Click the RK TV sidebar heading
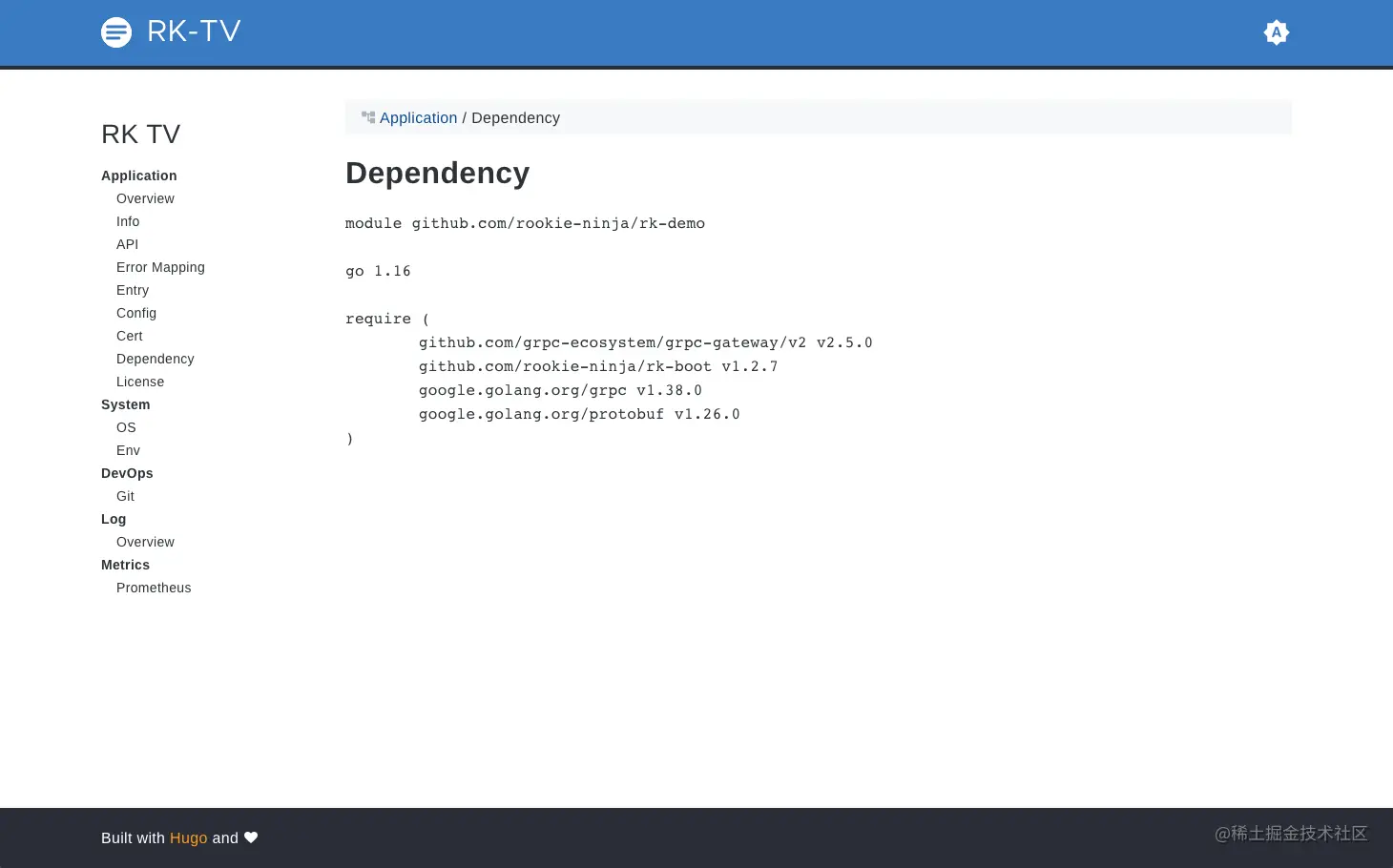 [x=141, y=134]
